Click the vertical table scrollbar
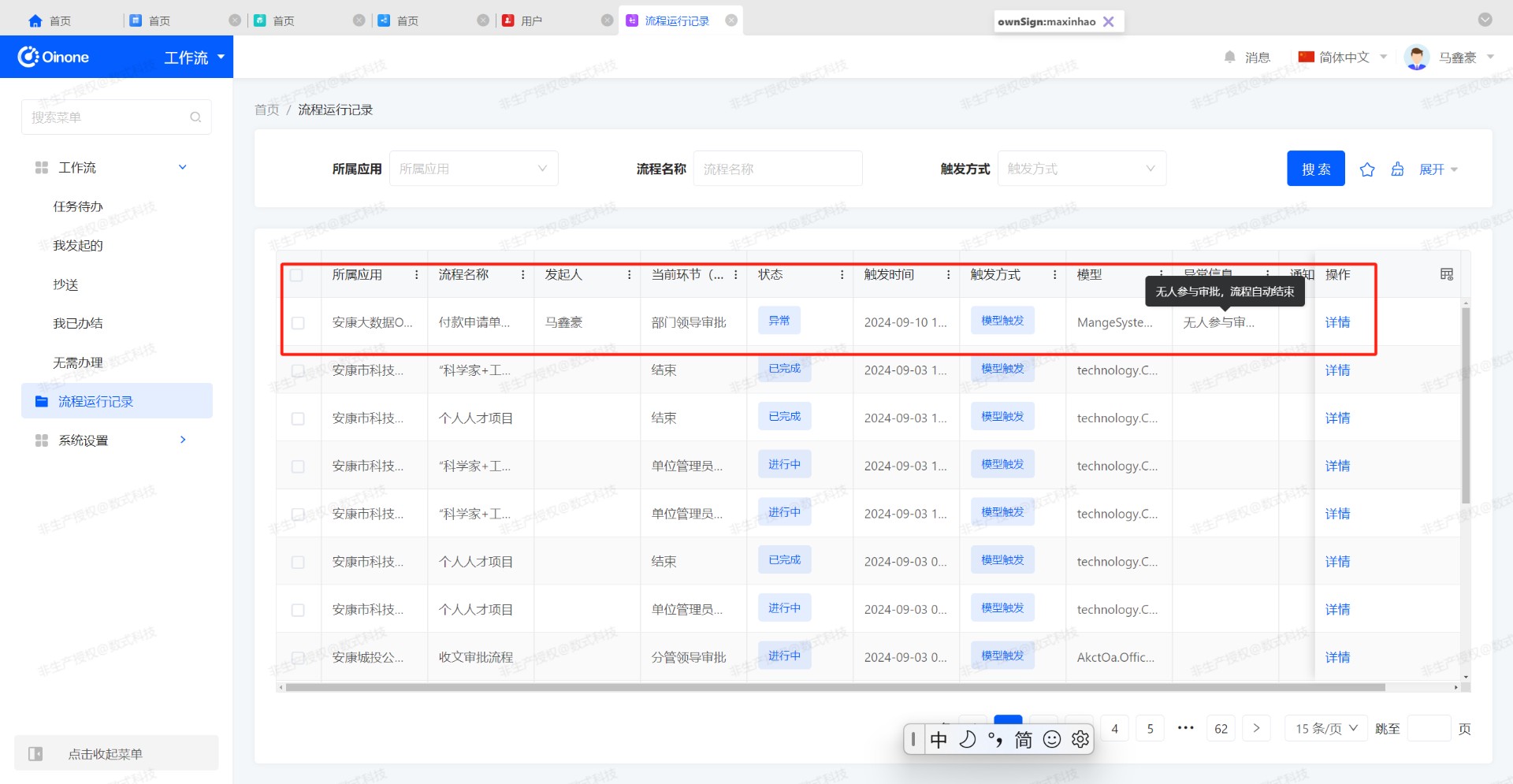 point(1466,405)
